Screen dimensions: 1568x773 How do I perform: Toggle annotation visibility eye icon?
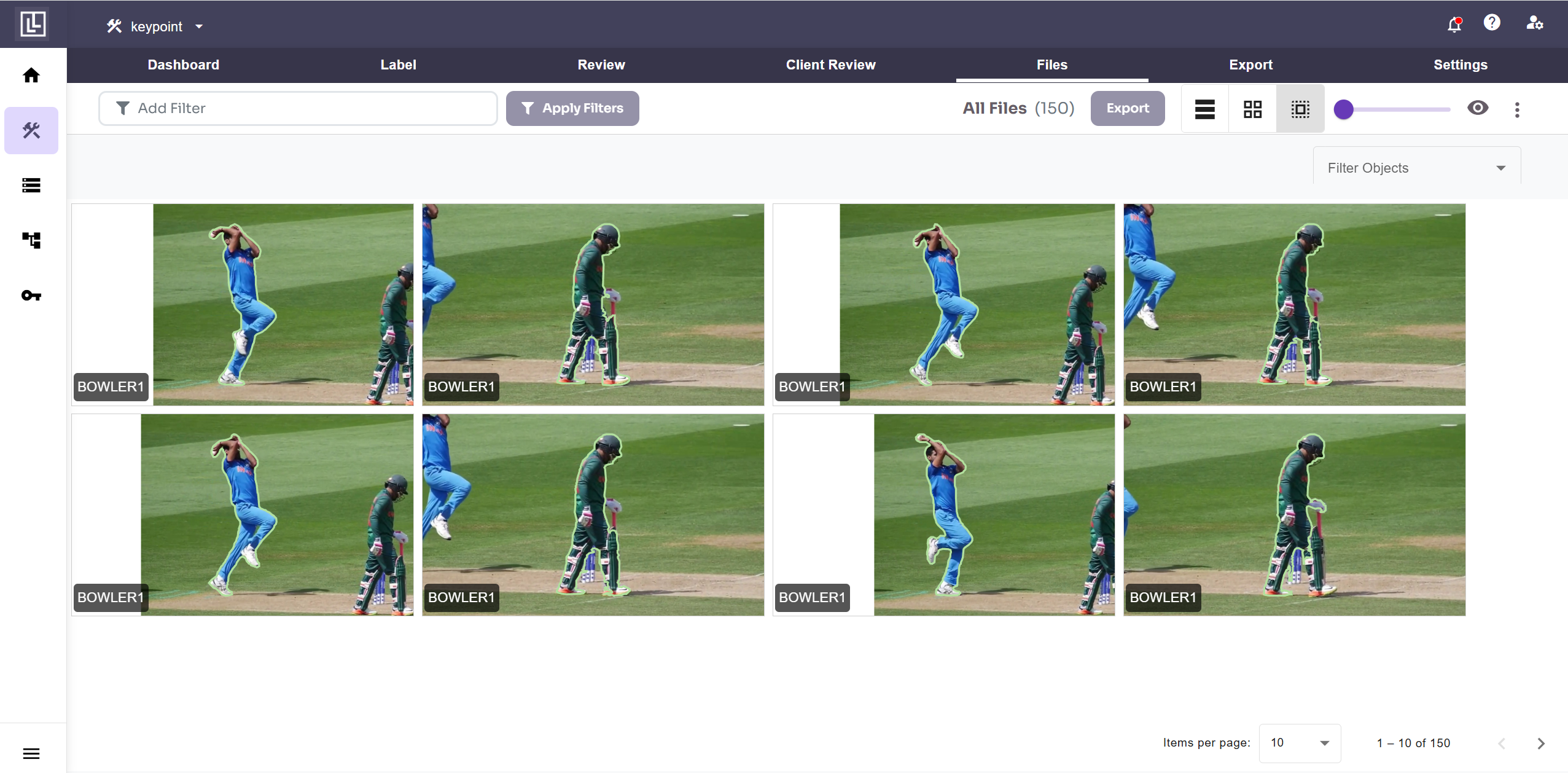1478,108
